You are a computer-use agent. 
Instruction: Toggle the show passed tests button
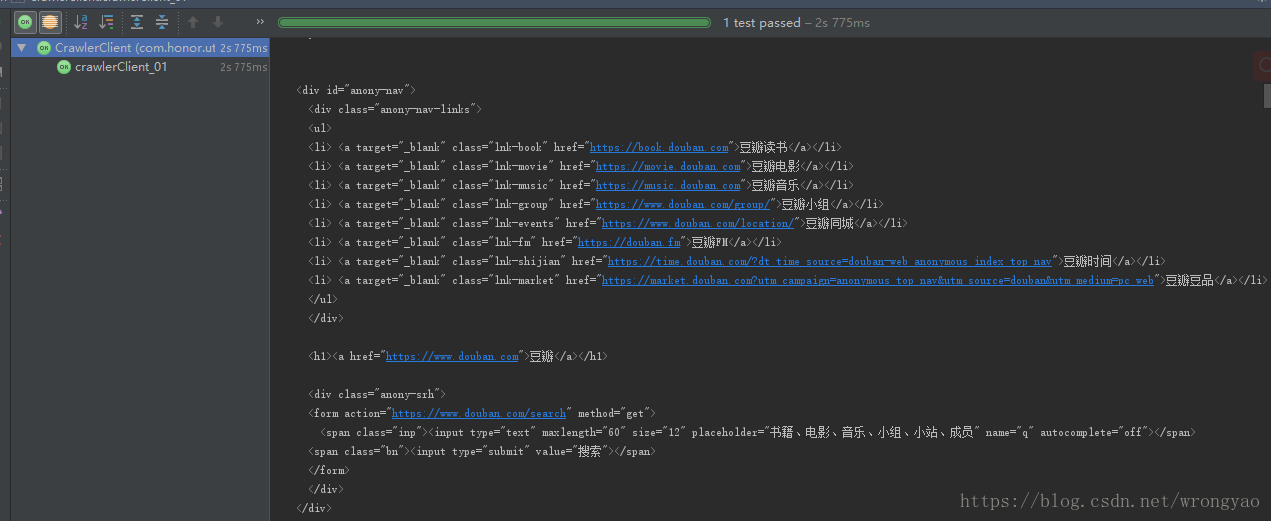[x=24, y=22]
